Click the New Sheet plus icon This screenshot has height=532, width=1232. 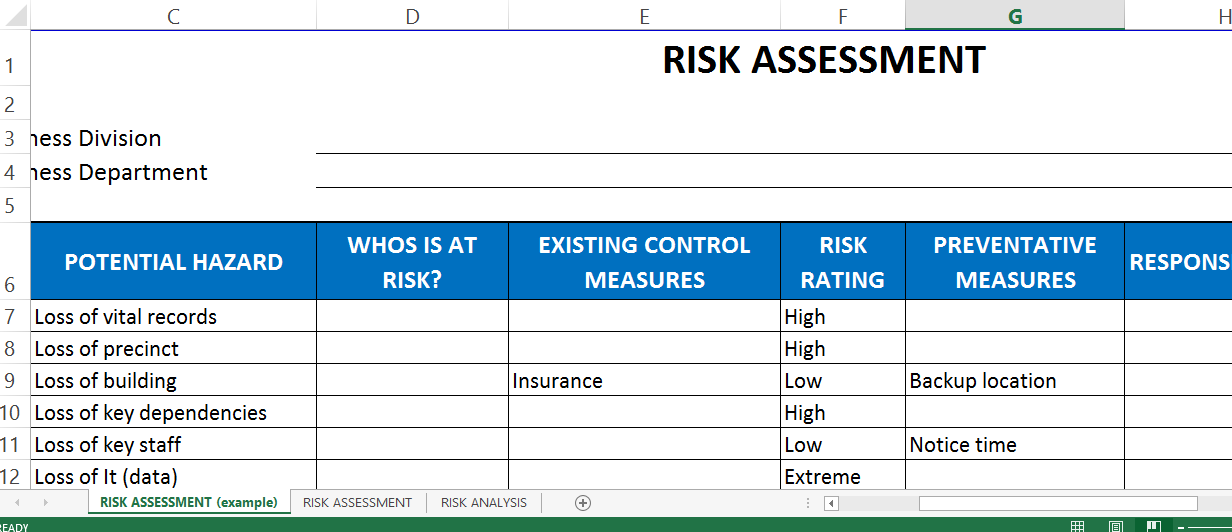point(583,502)
